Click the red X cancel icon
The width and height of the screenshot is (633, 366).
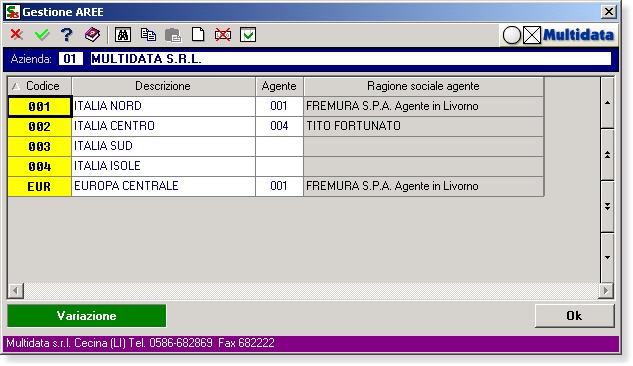click(16, 35)
